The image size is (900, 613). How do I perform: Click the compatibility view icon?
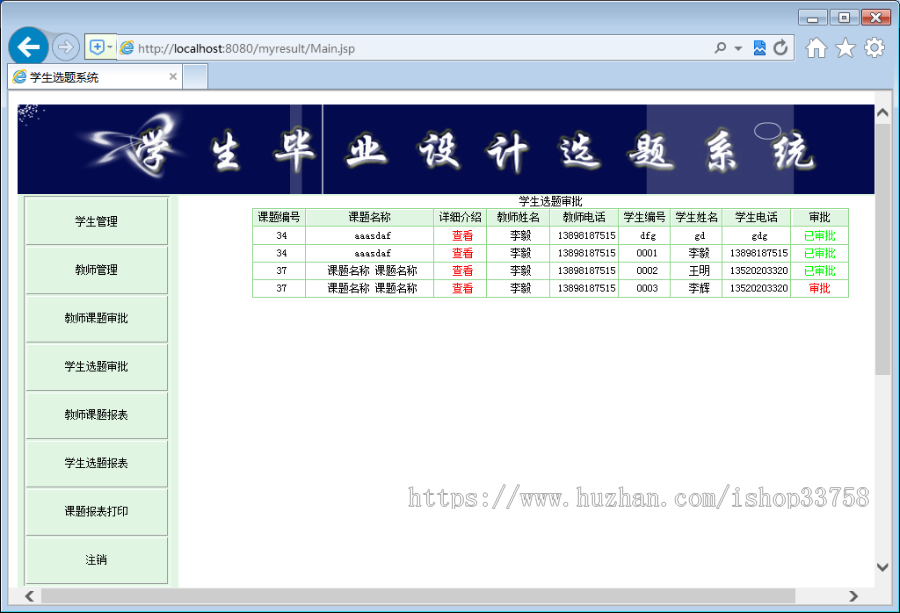759,48
